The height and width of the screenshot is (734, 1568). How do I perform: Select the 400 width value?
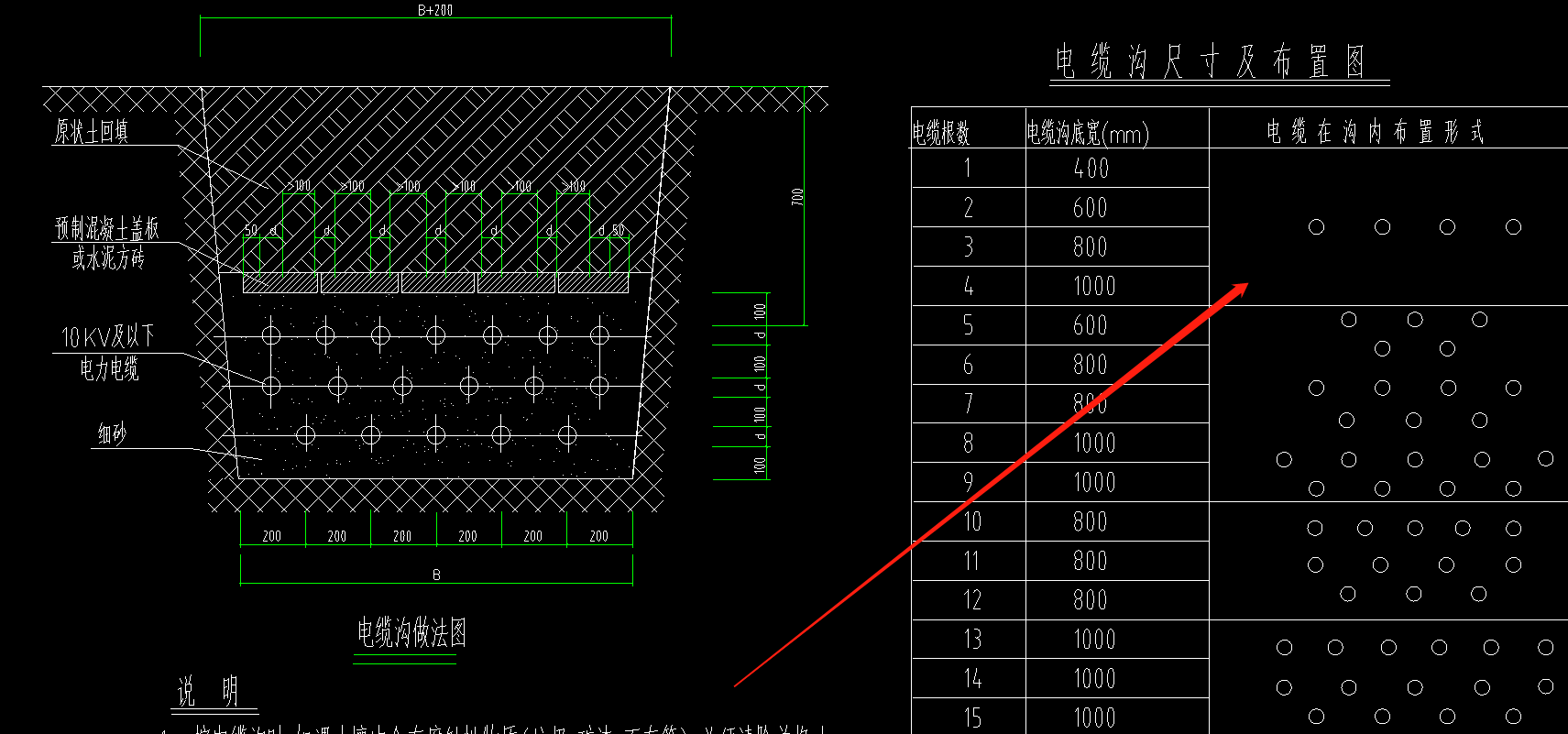1091,168
